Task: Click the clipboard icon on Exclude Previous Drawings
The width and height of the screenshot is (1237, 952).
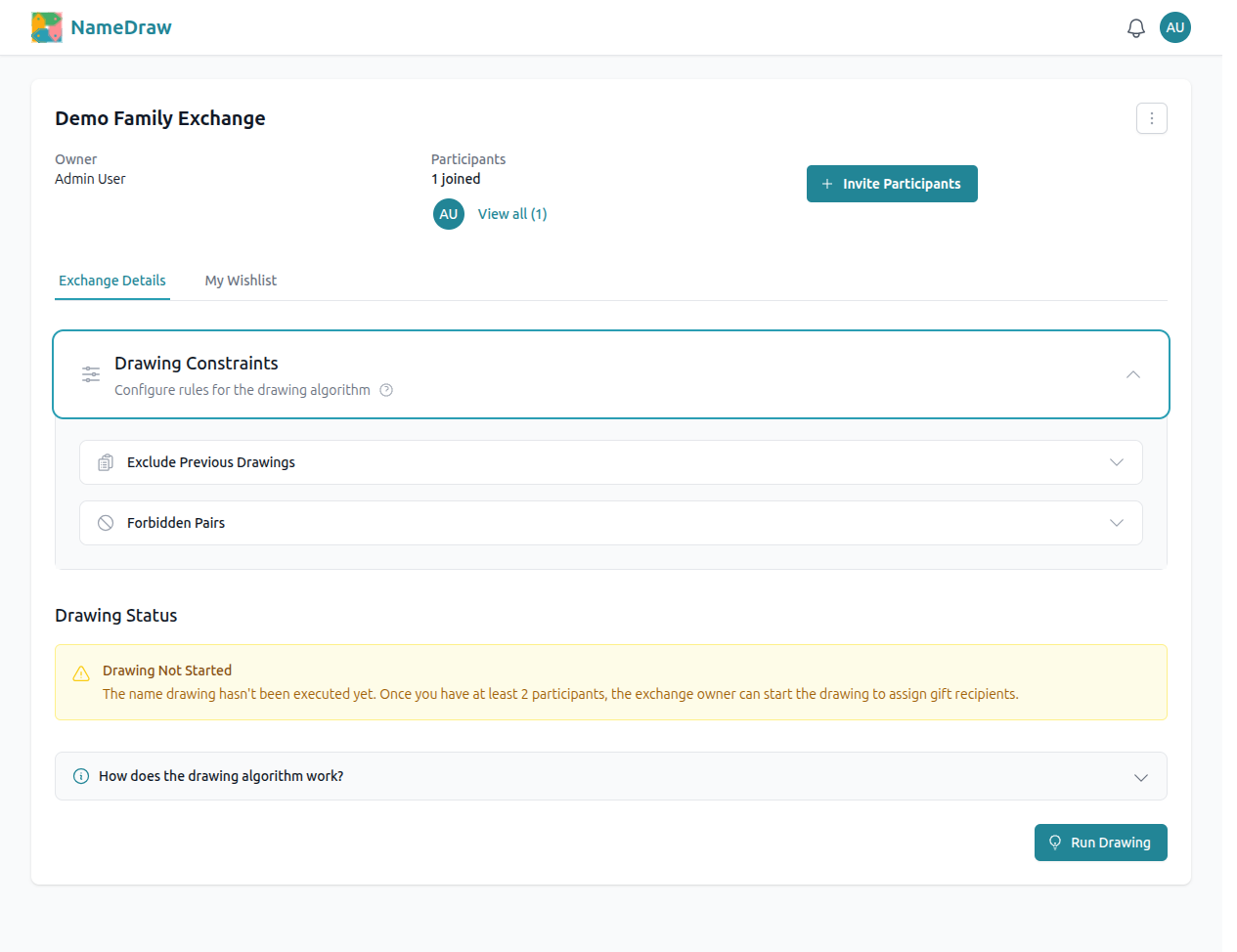Action: 105,461
